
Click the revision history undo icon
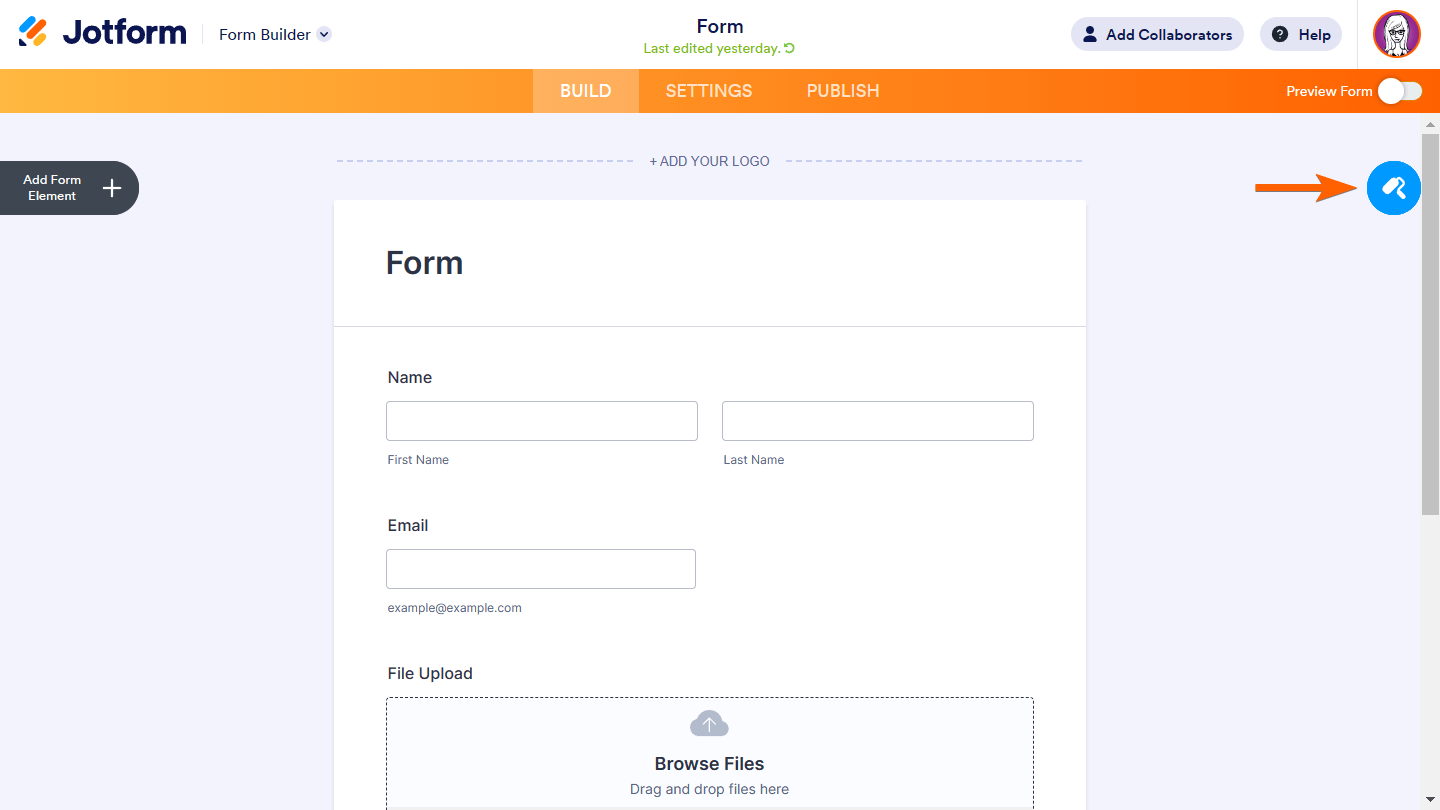[x=790, y=48]
